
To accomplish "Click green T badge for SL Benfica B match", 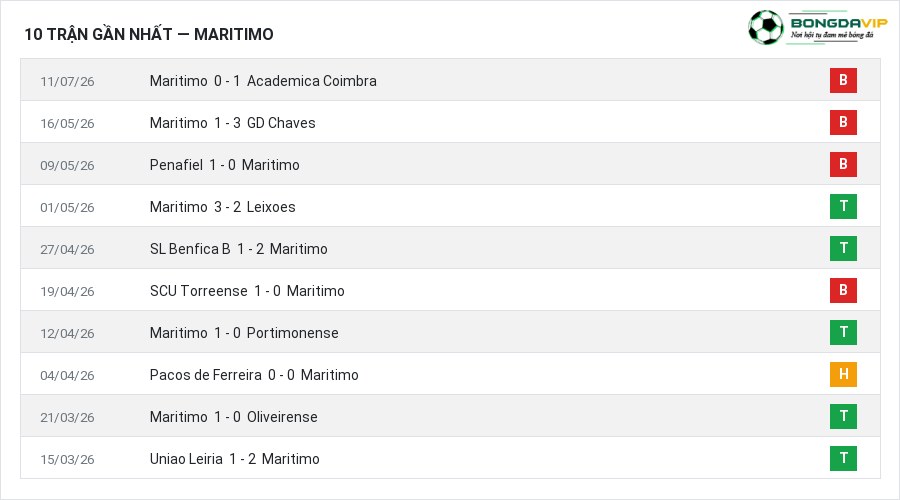I will point(843,248).
